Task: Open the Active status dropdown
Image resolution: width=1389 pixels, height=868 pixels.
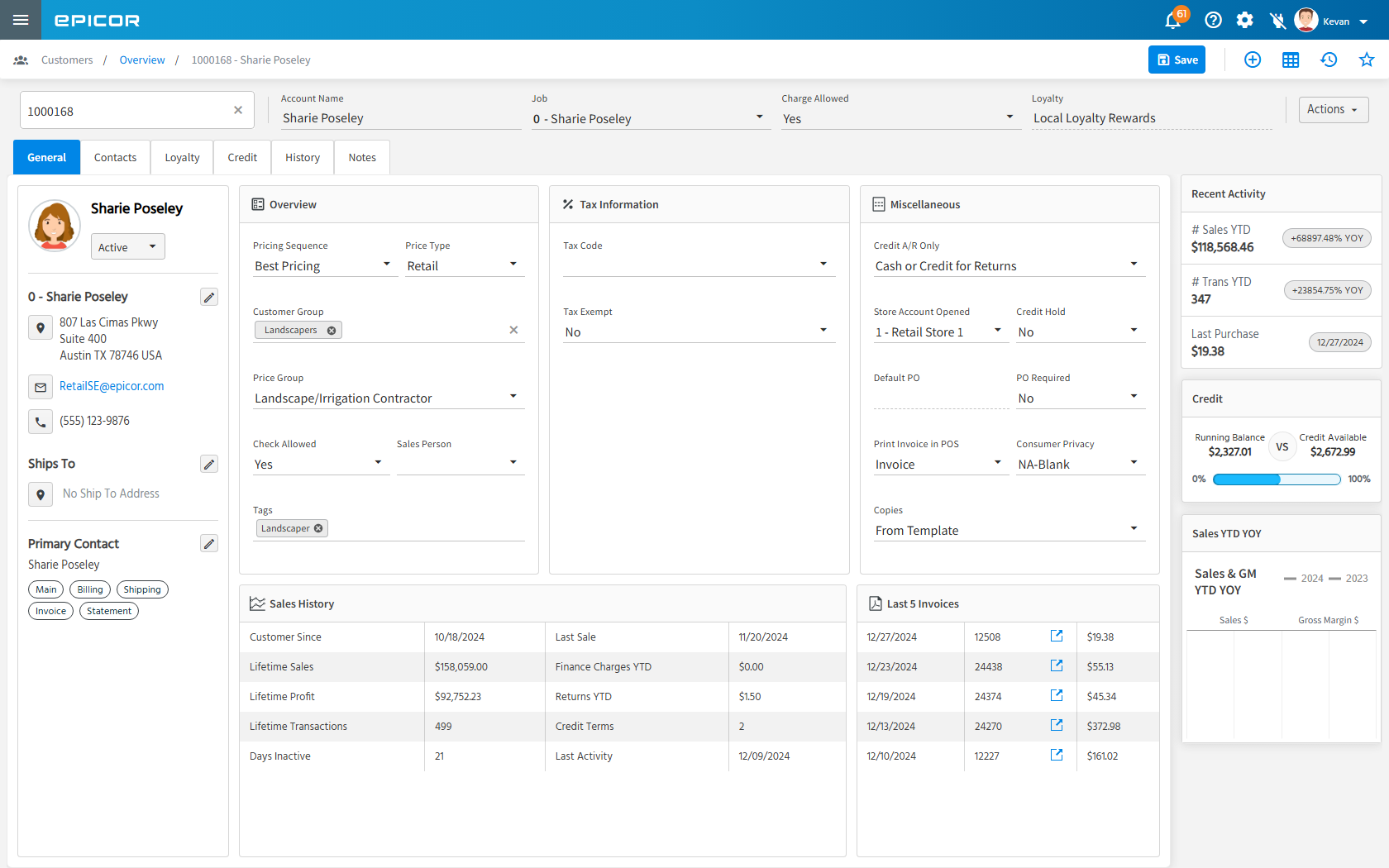Action: tap(127, 247)
